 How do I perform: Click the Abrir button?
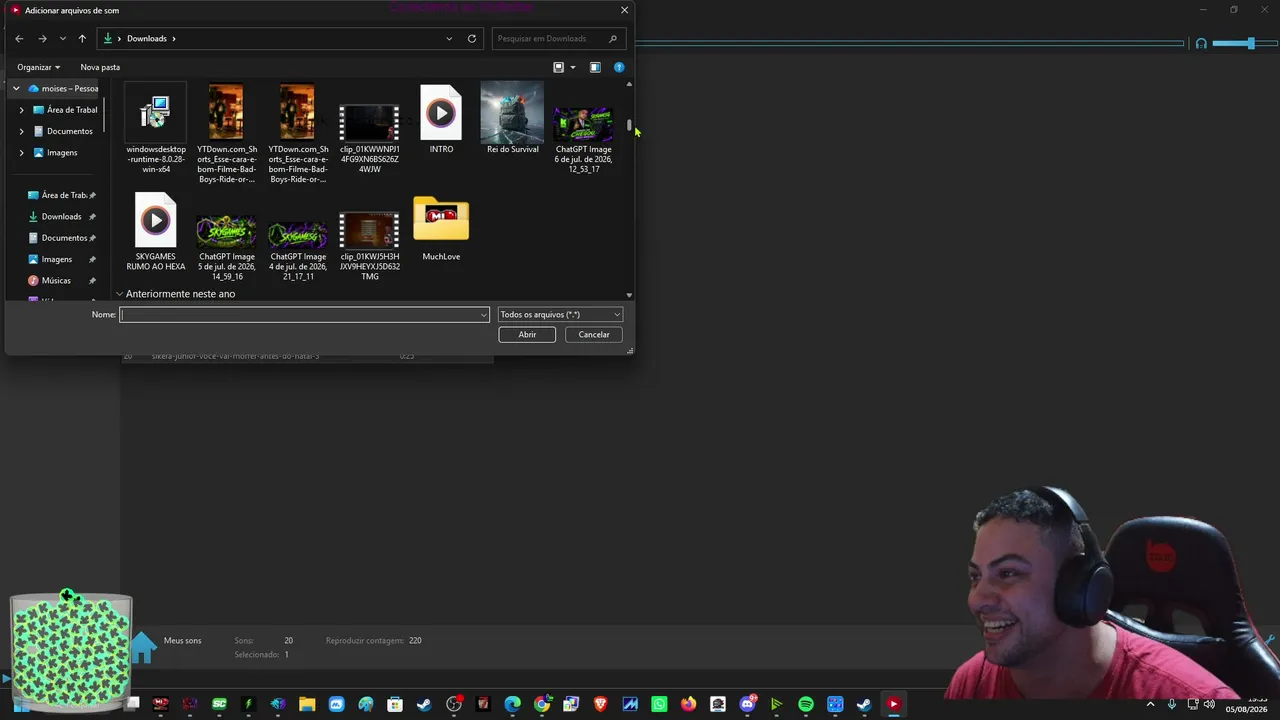pos(527,335)
